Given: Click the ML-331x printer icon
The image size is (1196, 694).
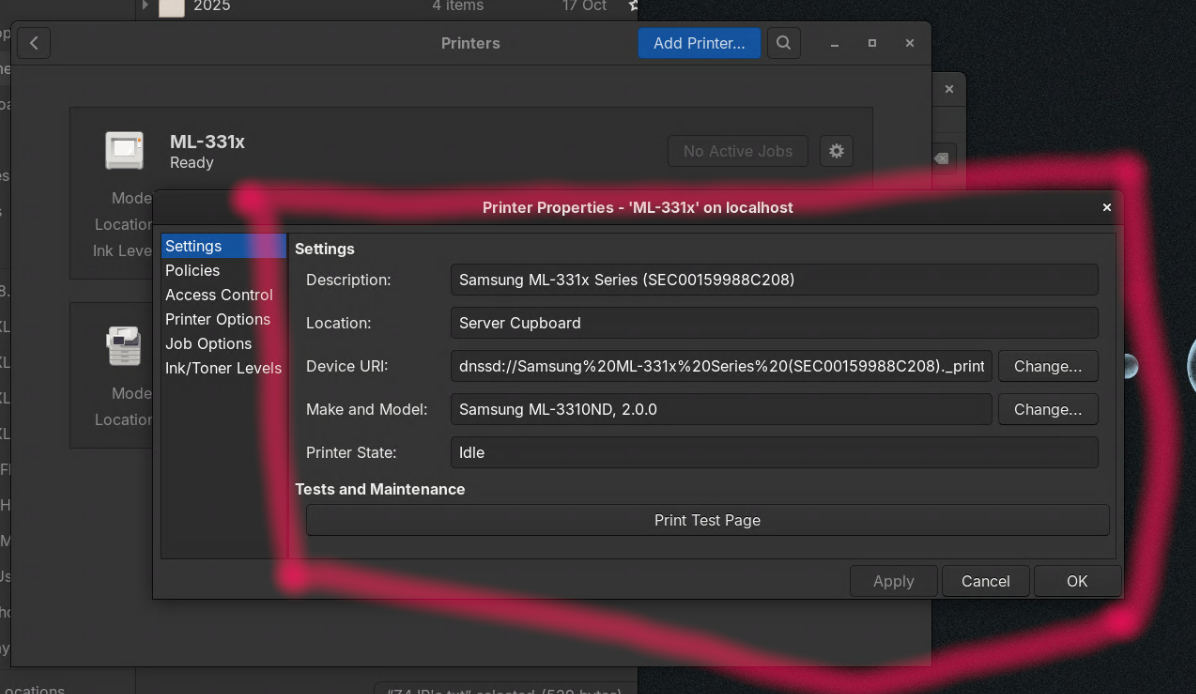Looking at the screenshot, I should point(125,151).
